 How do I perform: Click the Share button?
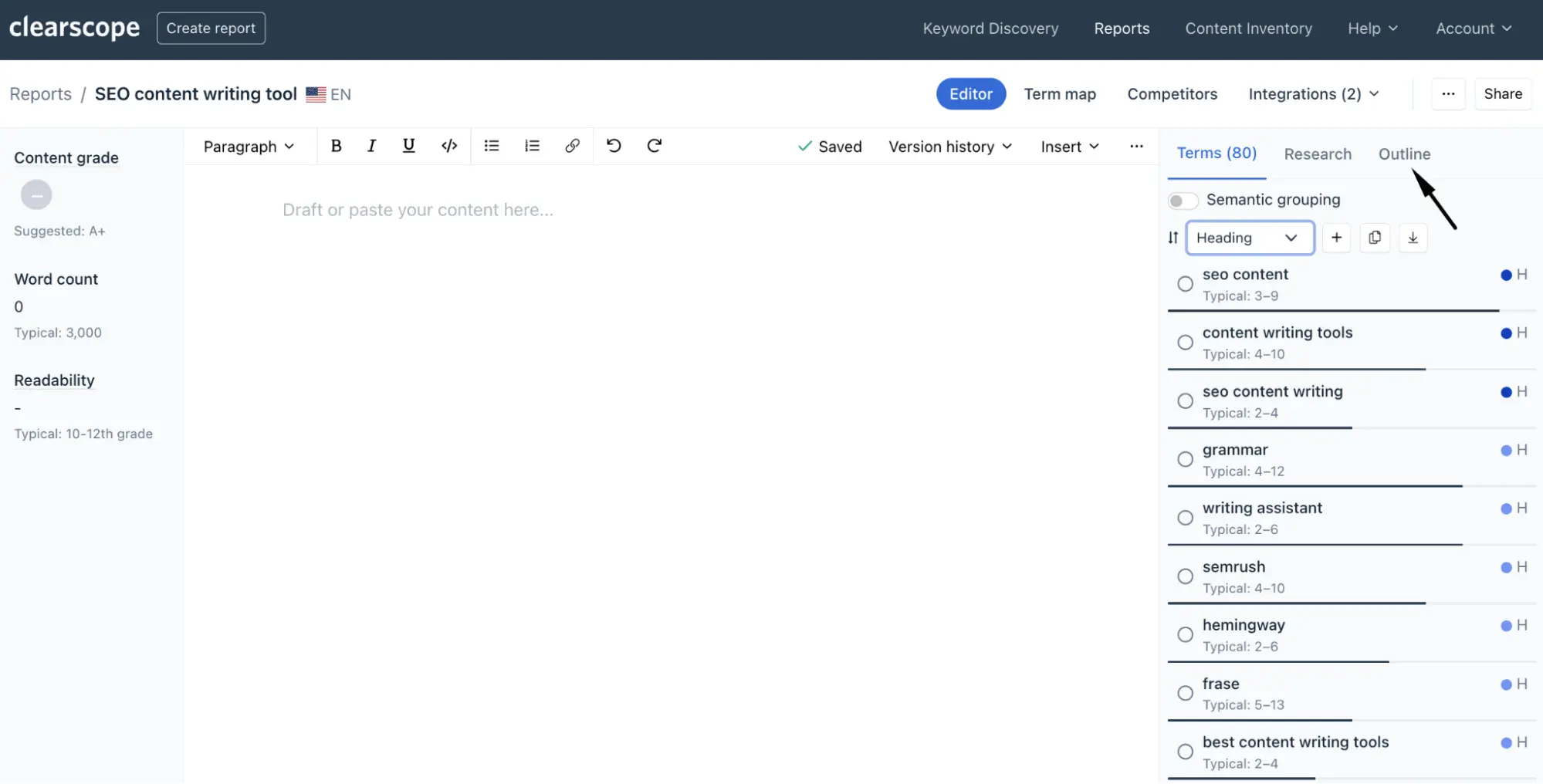pyautogui.click(x=1503, y=94)
